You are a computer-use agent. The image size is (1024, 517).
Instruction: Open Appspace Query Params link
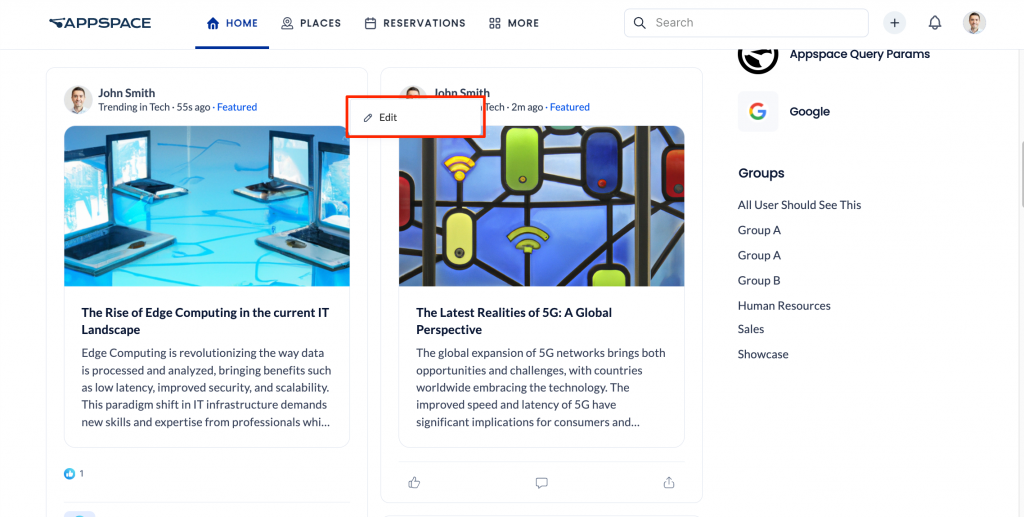tap(859, 54)
